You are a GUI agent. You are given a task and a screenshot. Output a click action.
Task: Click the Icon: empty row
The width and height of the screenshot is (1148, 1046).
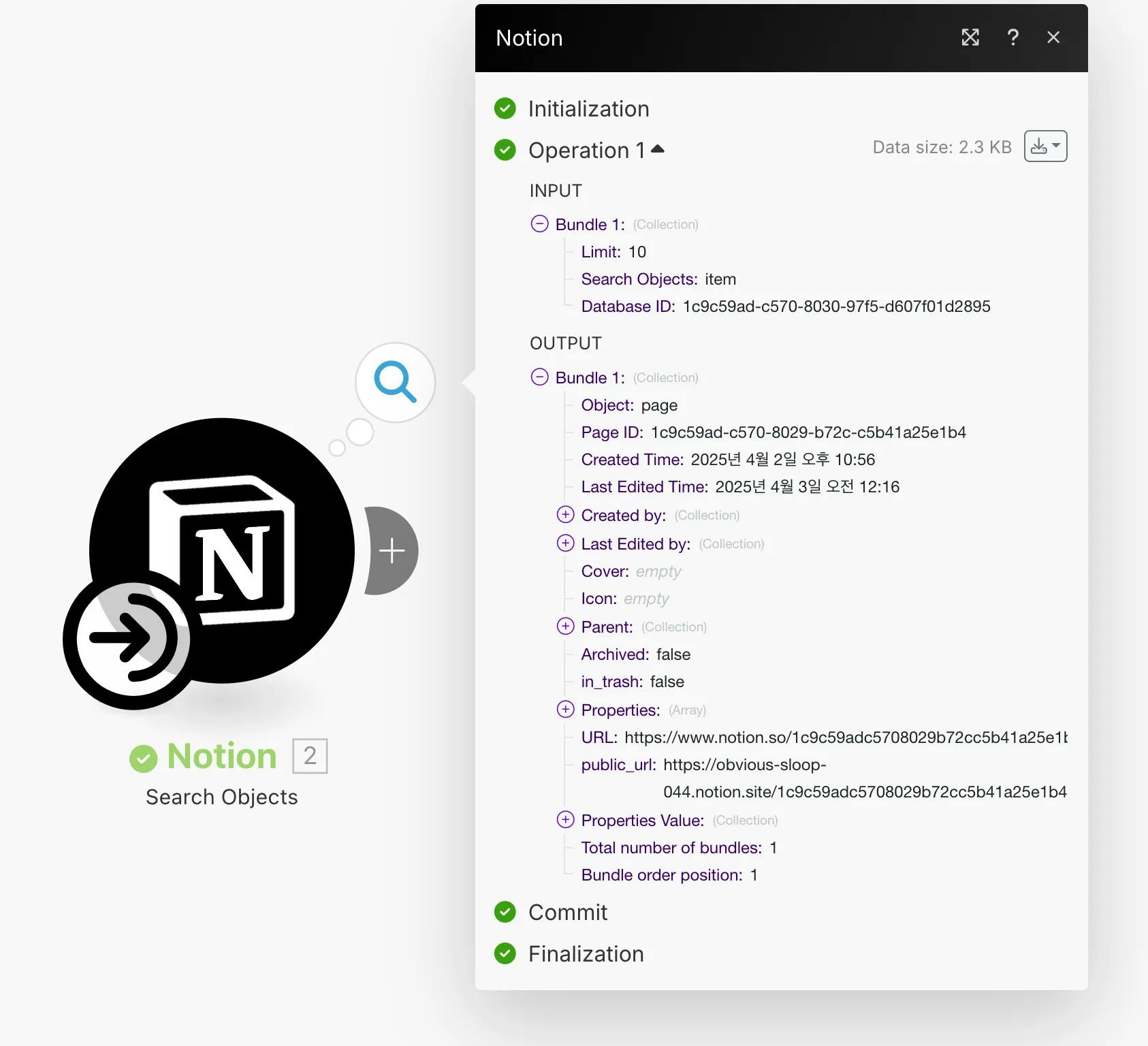point(625,599)
